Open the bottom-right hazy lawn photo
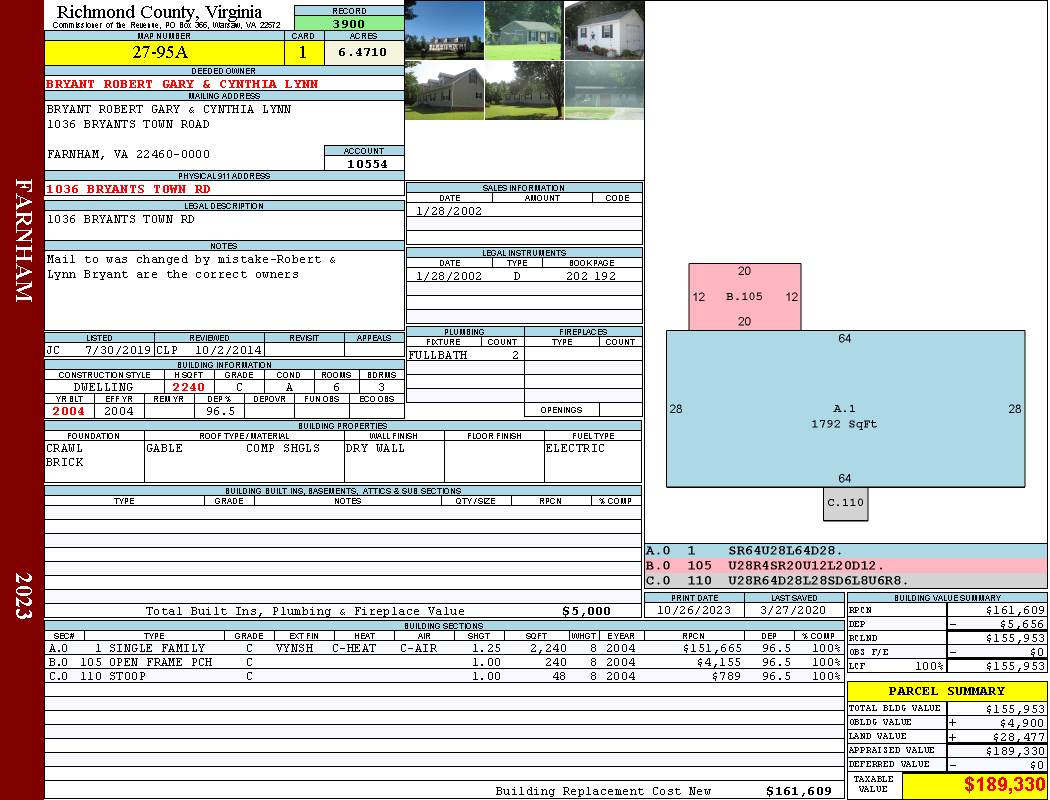The height and width of the screenshot is (800, 1050). pos(604,90)
